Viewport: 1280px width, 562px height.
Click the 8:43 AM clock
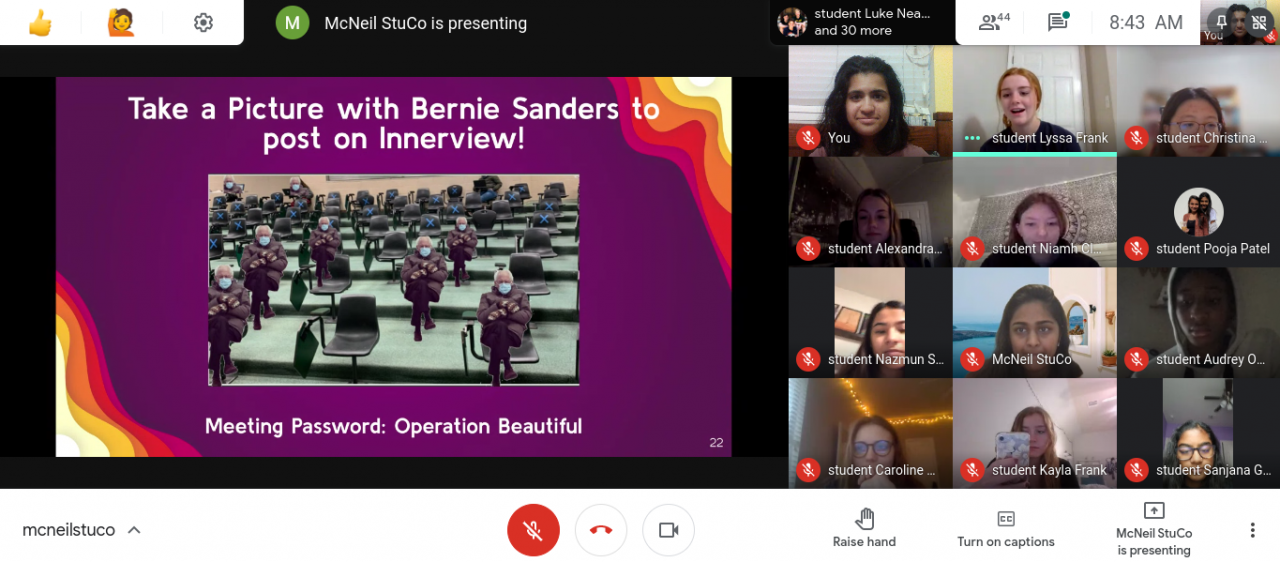(1146, 22)
